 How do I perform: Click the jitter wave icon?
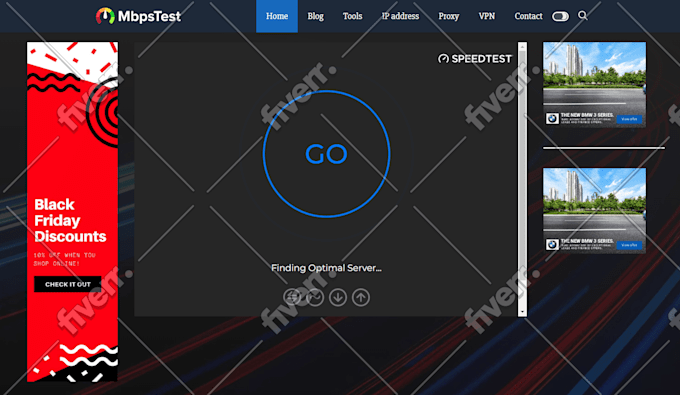(x=315, y=297)
